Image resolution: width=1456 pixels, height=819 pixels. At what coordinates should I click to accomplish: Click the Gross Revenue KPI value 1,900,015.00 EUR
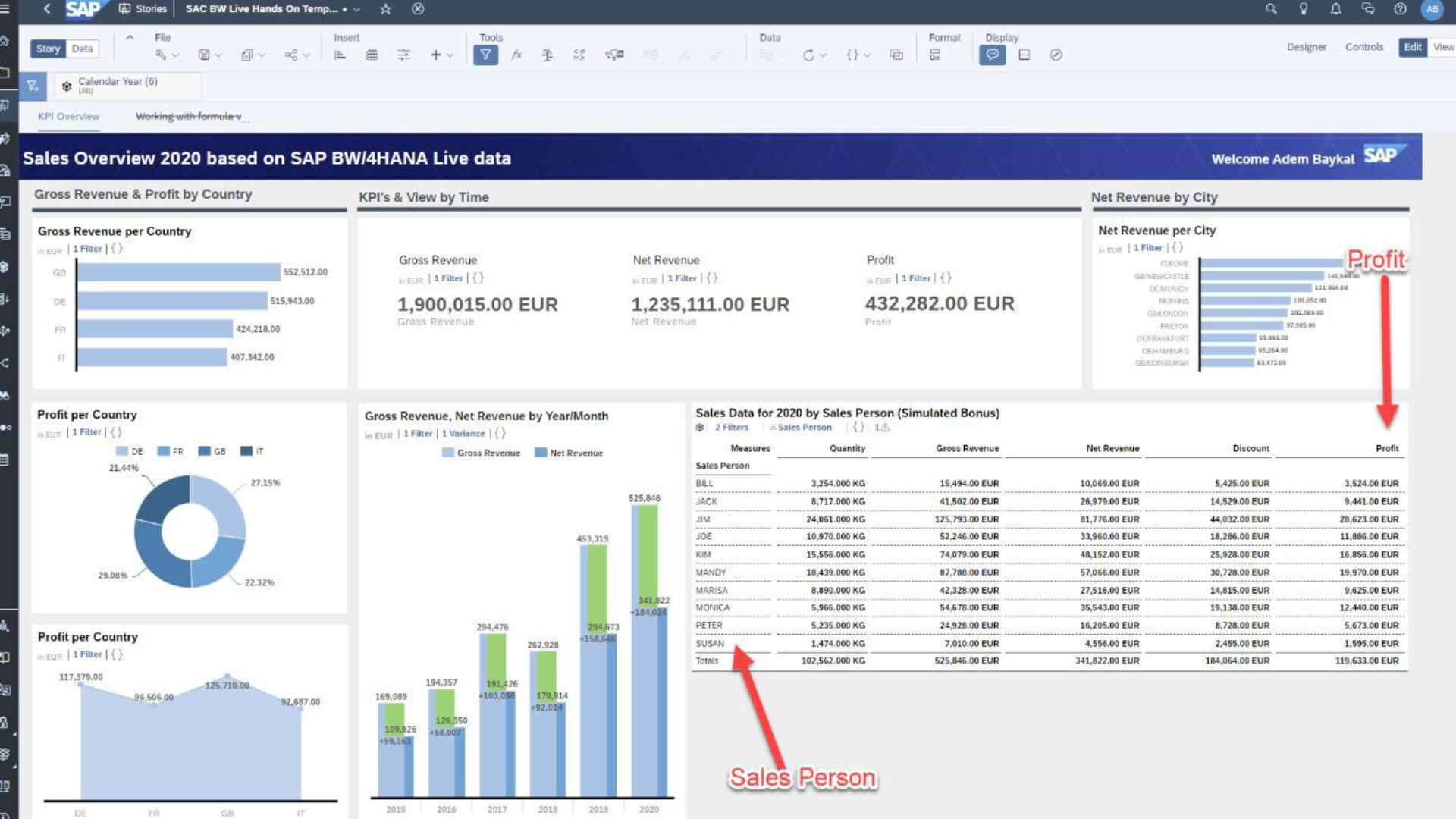478,304
